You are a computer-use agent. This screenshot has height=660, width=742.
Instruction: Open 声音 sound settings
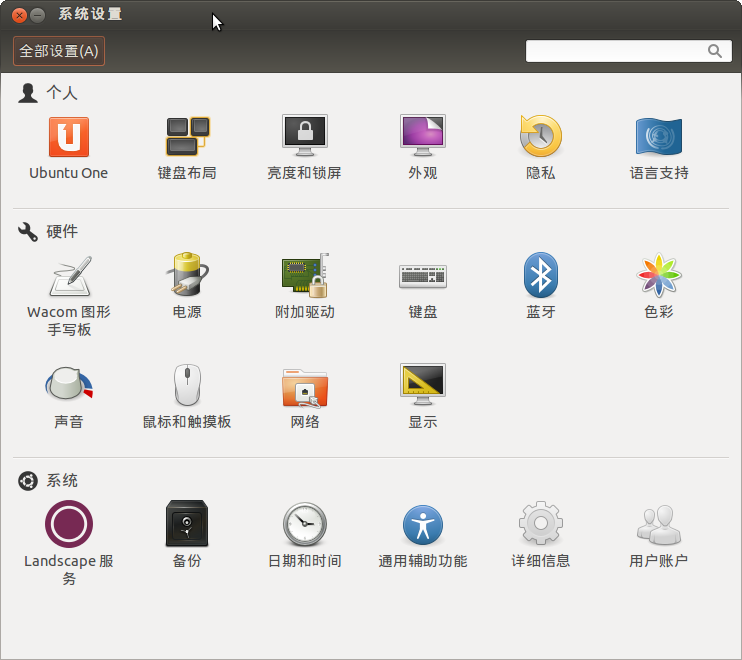pyautogui.click(x=69, y=397)
